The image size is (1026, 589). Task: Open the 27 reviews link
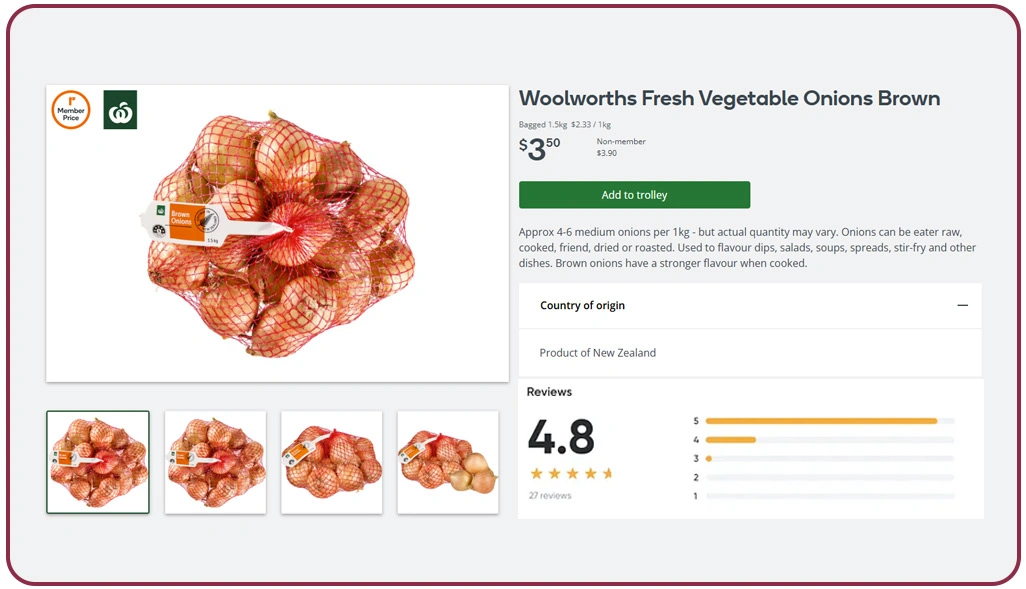[x=549, y=494]
